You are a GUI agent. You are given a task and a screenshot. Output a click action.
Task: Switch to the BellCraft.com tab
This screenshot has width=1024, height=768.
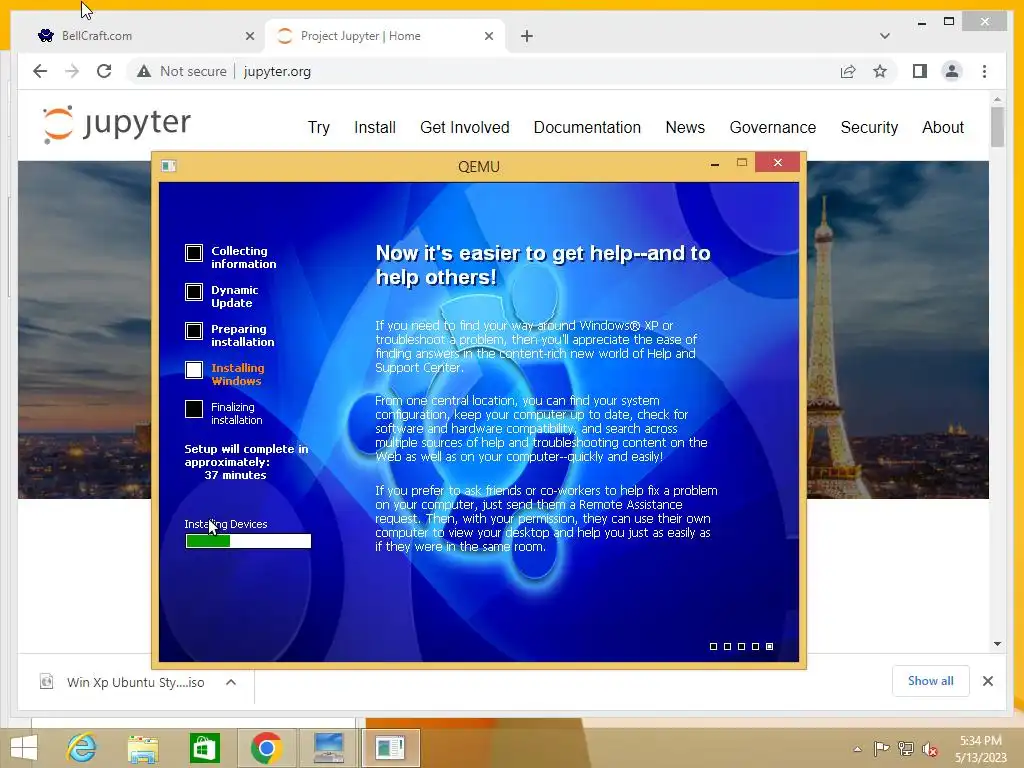click(x=144, y=36)
